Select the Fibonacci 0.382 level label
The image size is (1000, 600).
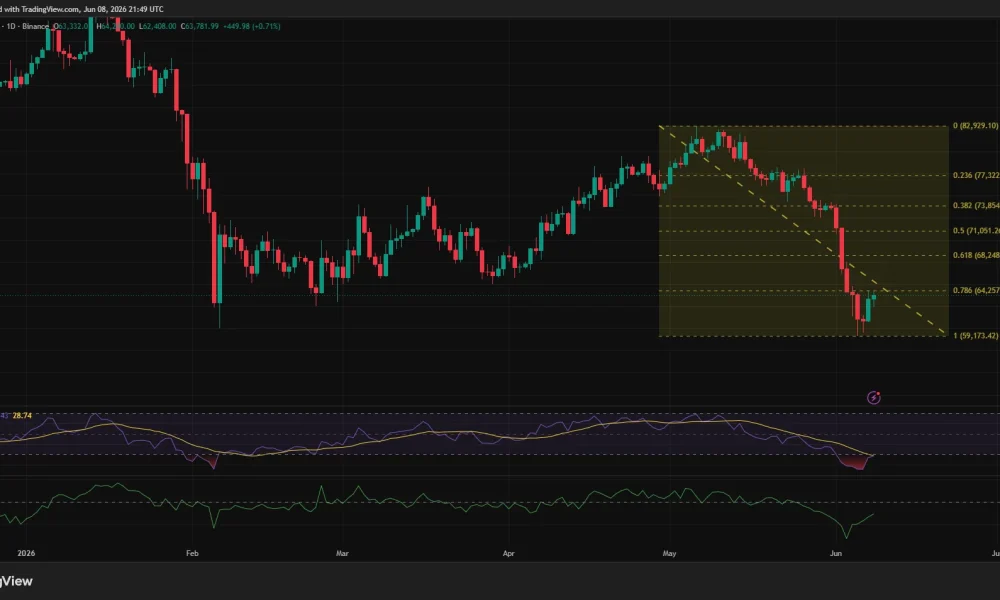coord(976,205)
